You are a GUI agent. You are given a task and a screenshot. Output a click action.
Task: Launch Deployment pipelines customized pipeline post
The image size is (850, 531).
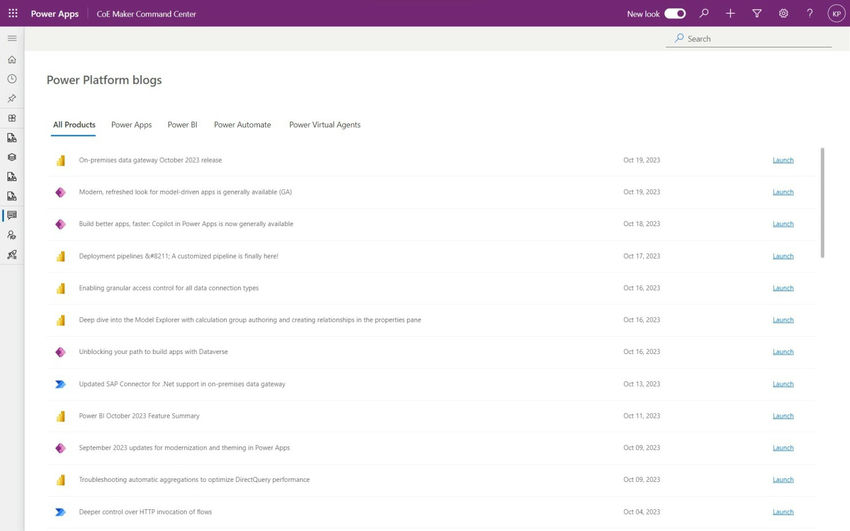[x=783, y=256]
